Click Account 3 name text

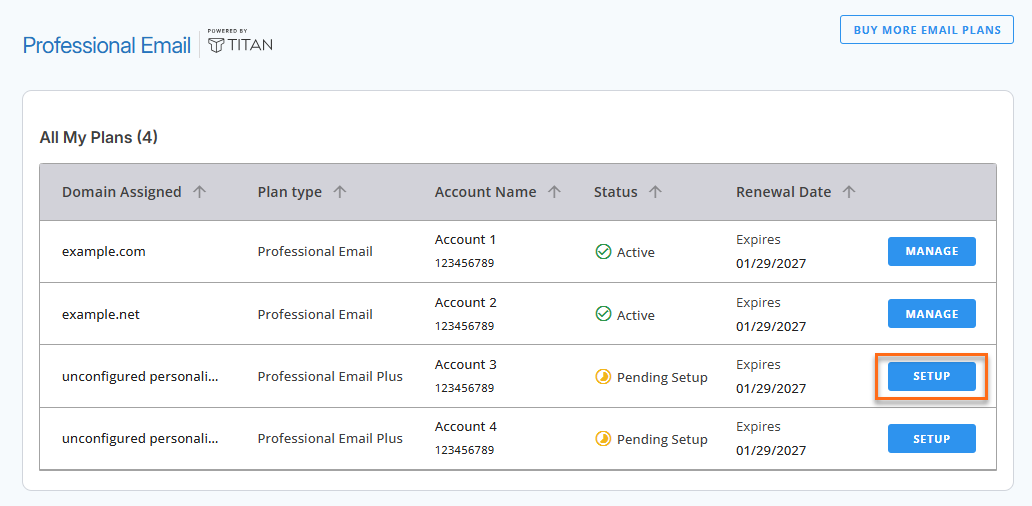pos(465,365)
